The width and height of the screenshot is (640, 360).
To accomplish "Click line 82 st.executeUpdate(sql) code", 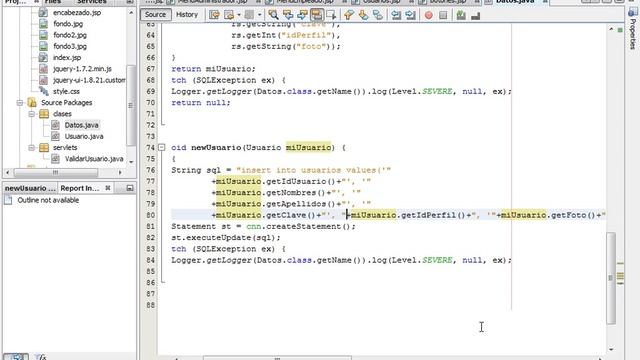I will click(x=226, y=238).
